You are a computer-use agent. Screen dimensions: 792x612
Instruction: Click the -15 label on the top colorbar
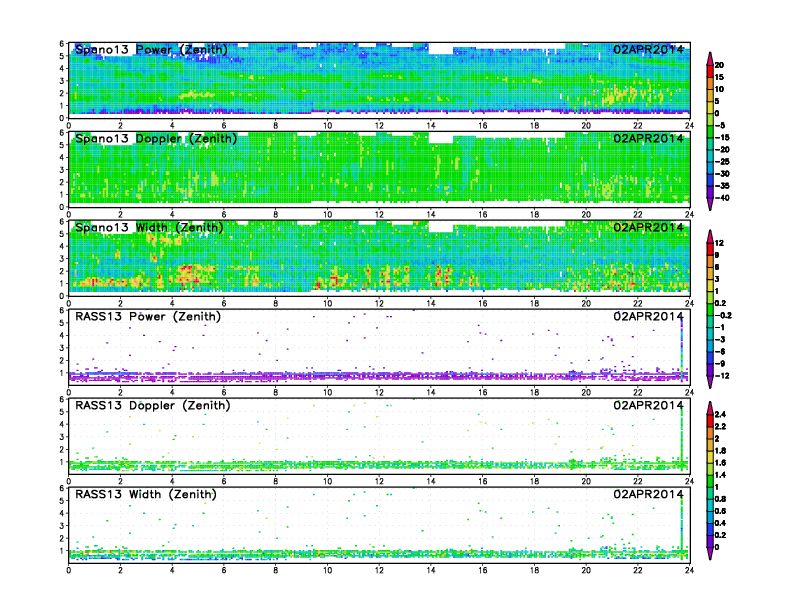pos(722,137)
